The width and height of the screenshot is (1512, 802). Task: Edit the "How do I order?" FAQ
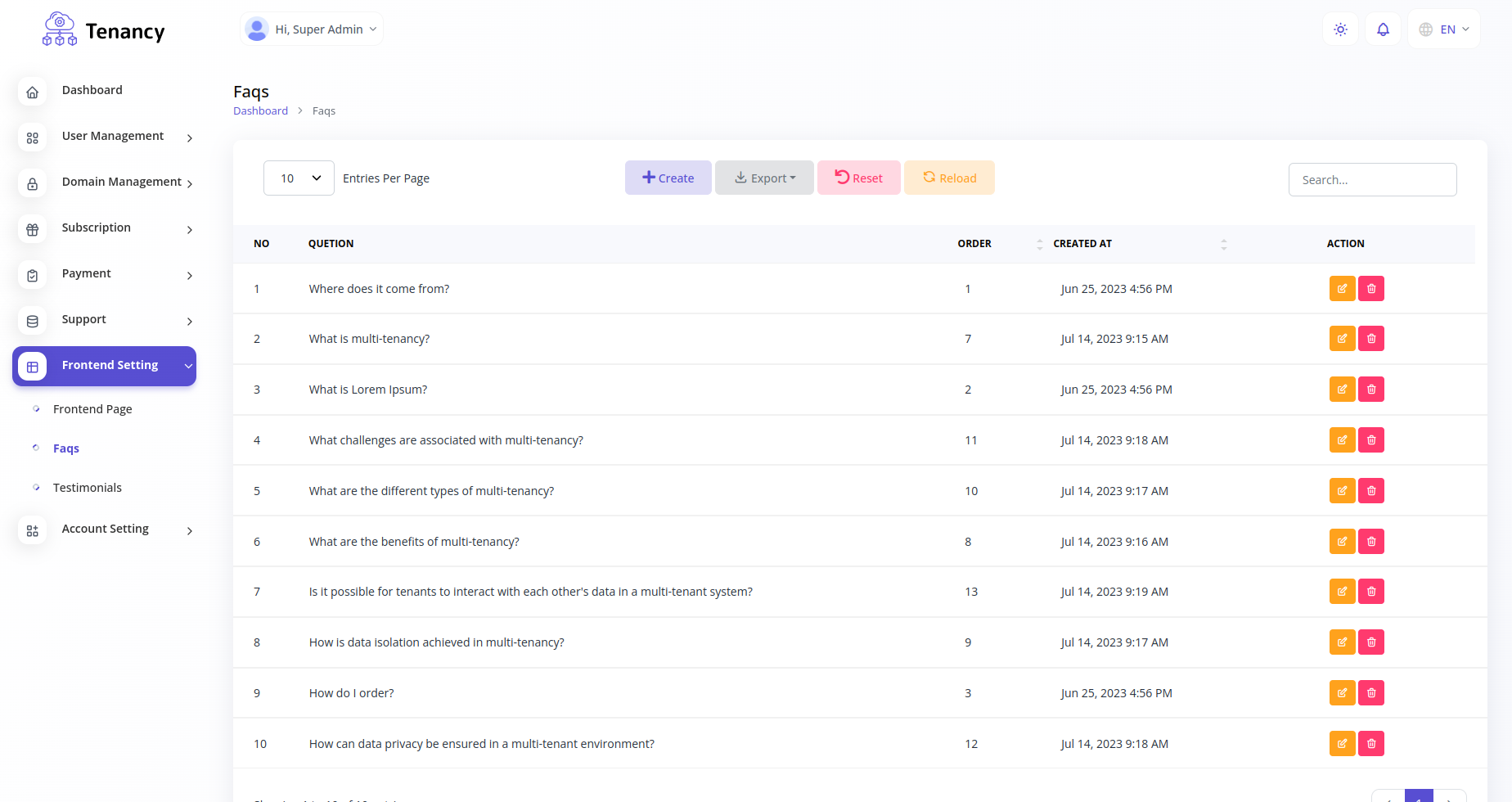1342,693
